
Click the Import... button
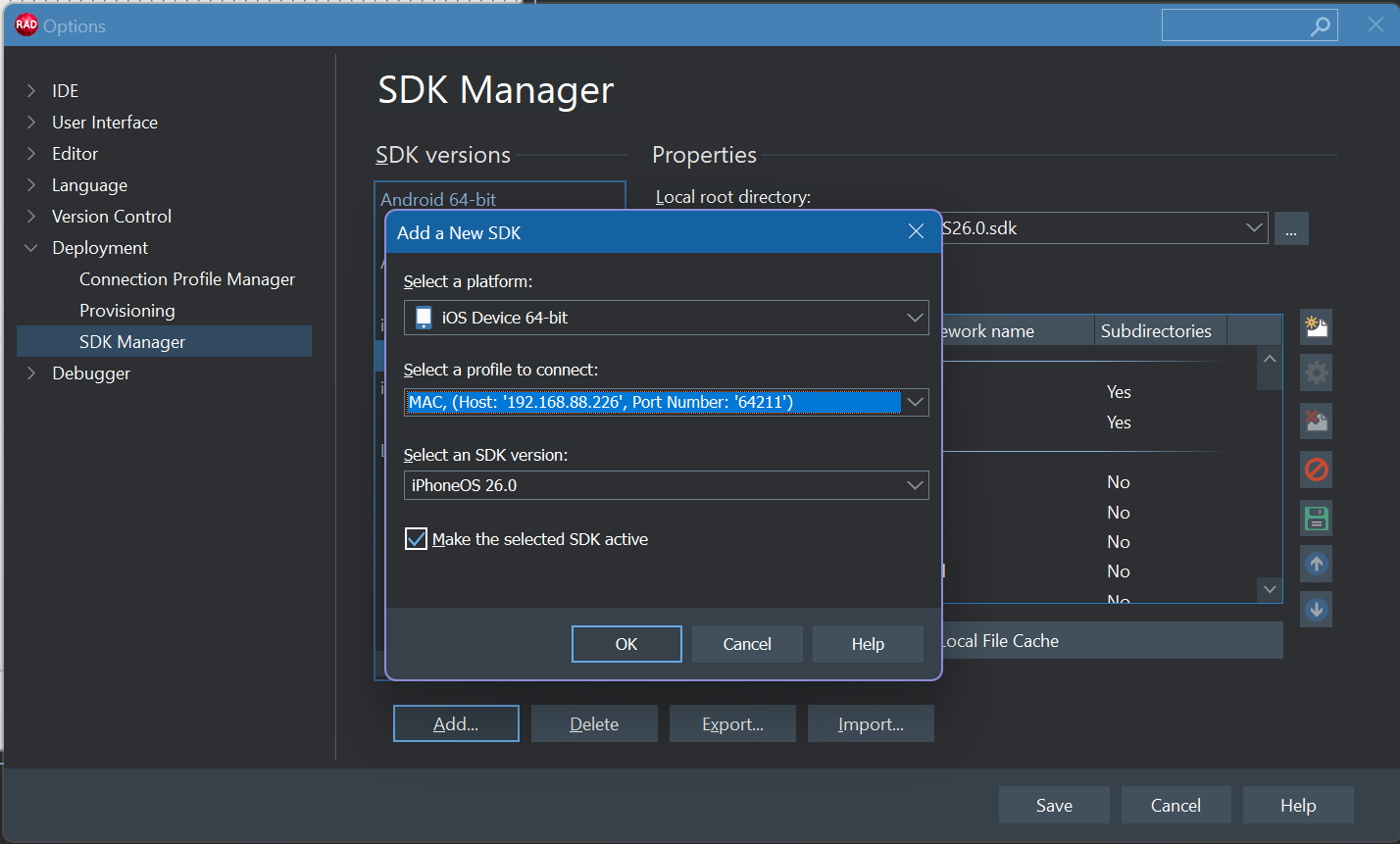pyautogui.click(x=871, y=724)
